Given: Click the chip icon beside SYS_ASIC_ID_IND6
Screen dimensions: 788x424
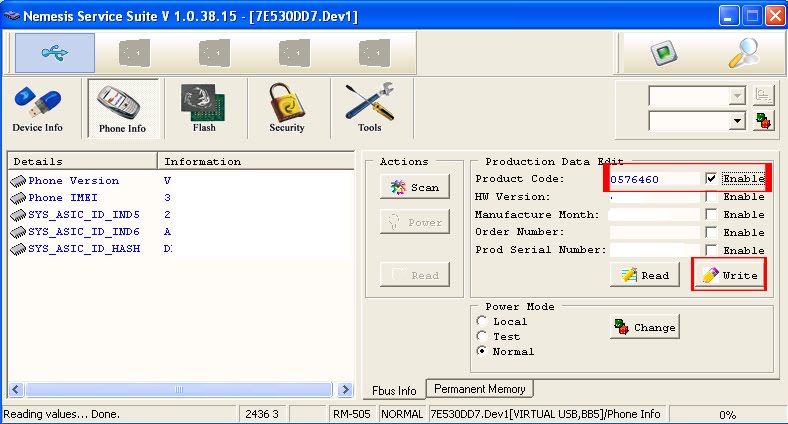Looking at the screenshot, I should [18, 232].
